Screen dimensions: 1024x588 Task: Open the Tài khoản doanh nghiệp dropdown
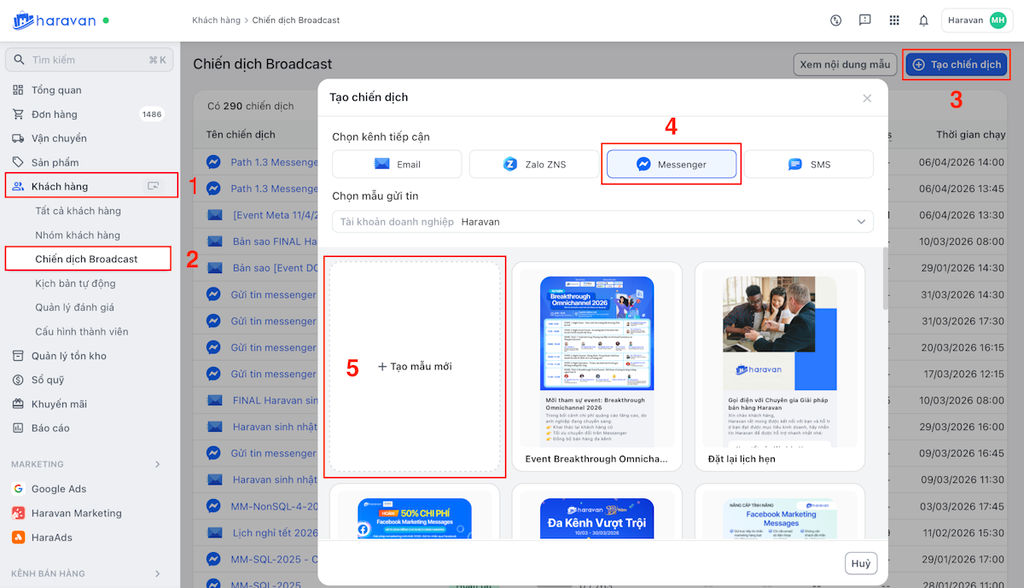click(602, 221)
